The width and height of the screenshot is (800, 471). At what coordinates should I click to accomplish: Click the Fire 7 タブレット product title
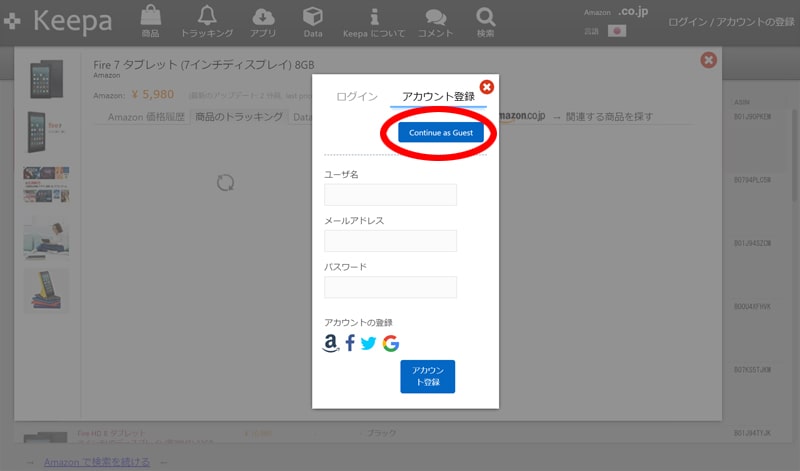tap(204, 65)
